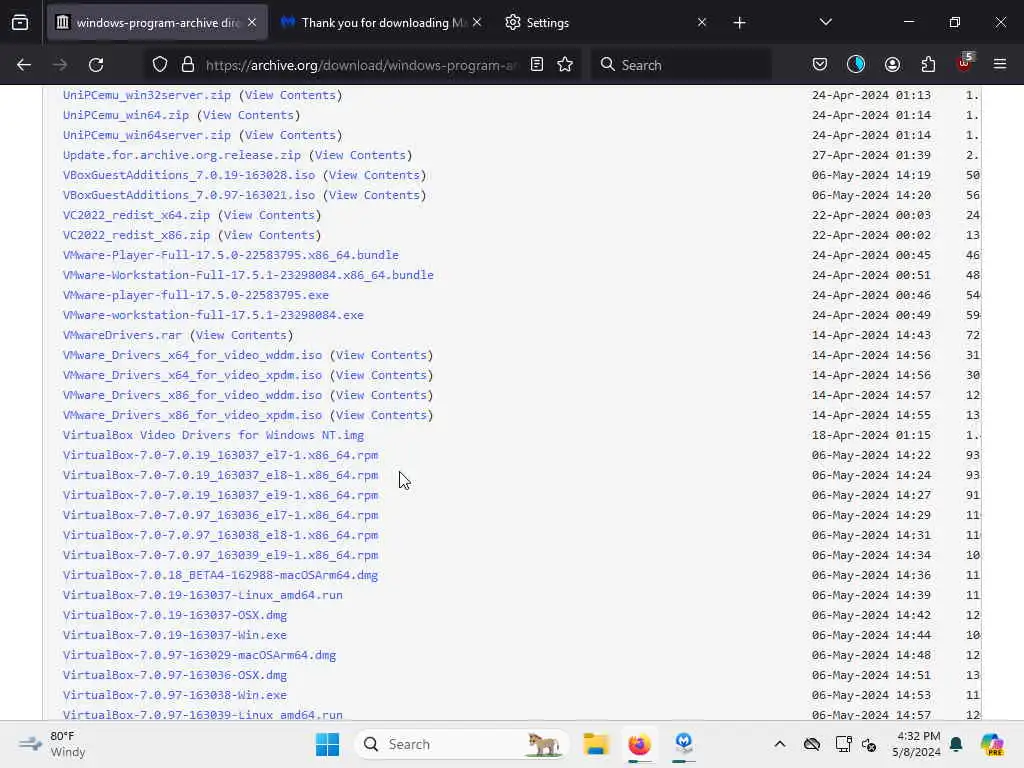Screen dimensions: 1024x768
Task: Download VirtualBox-7.0.97-163038-Win.exe
Action: point(174,695)
